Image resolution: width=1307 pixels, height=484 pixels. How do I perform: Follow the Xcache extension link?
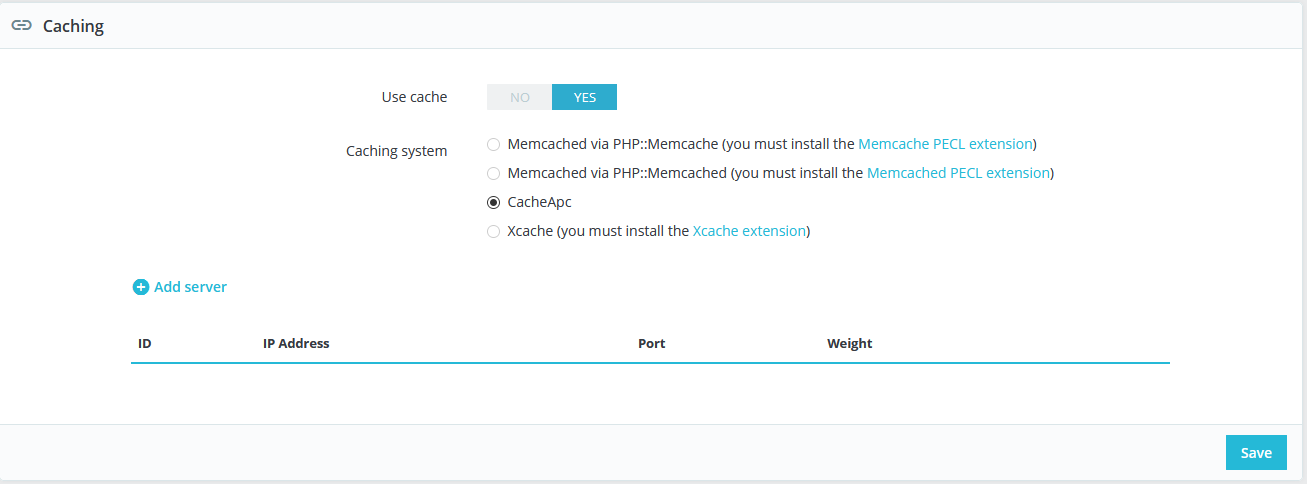click(749, 231)
